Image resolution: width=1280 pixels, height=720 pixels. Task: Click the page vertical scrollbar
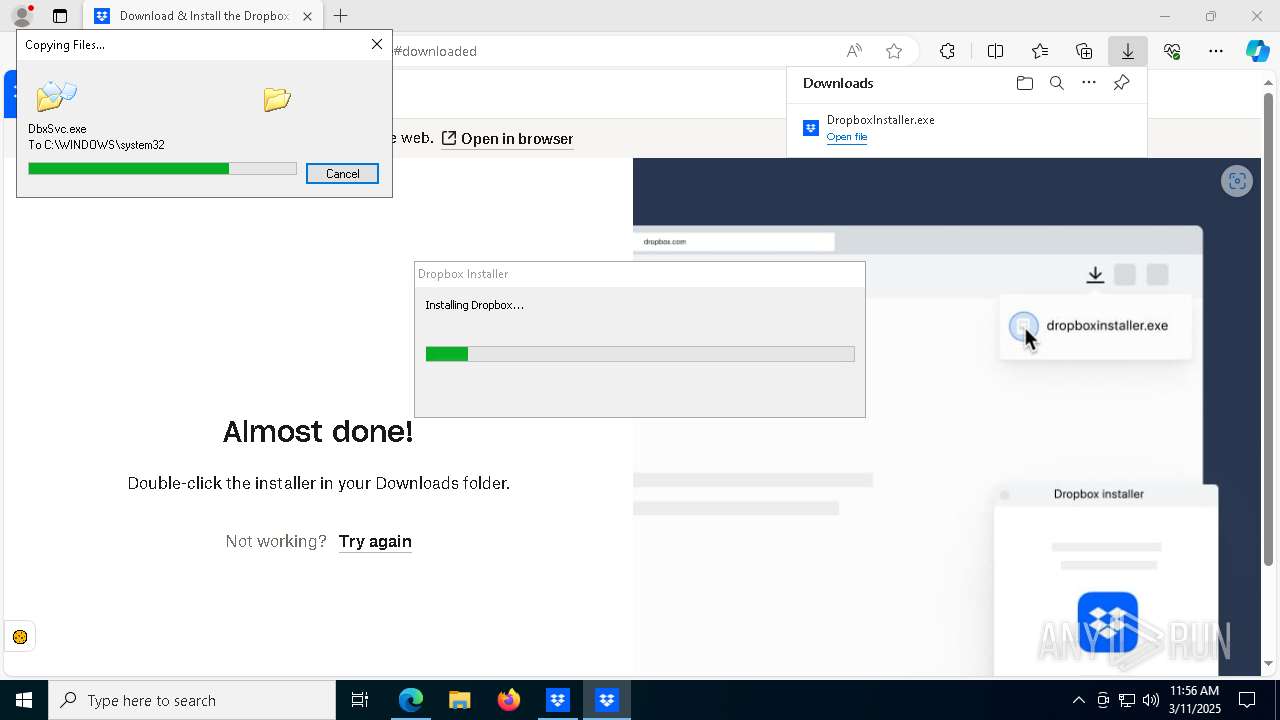pyautogui.click(x=1268, y=330)
